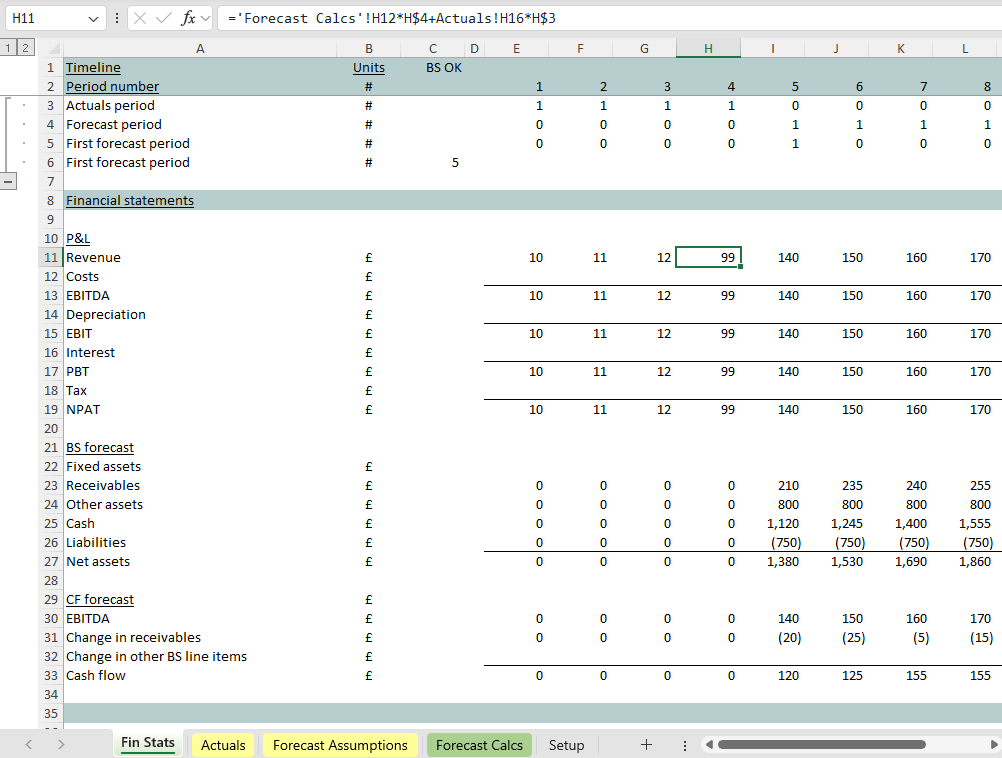
Task: Select column H header
Action: pos(708,49)
